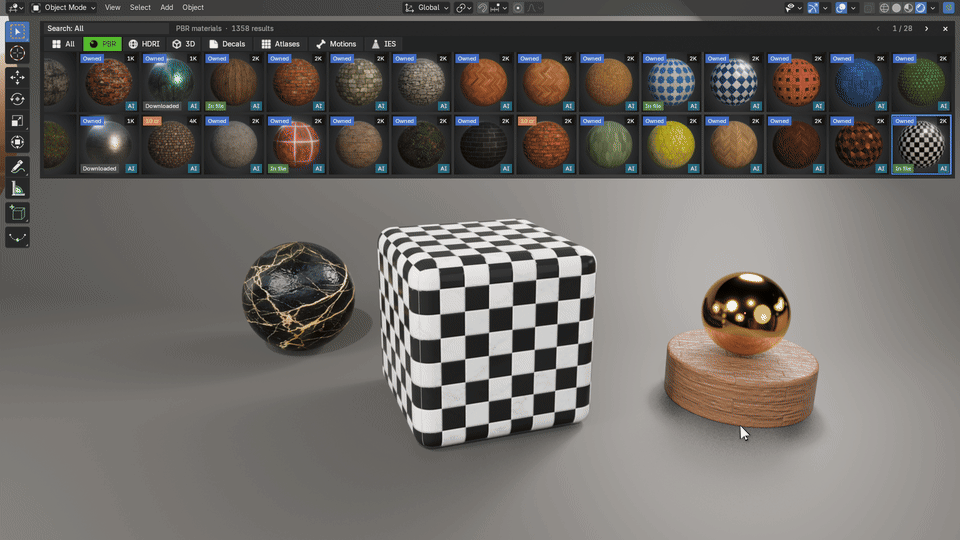This screenshot has width=960, height=540.
Task: Click '1358 results' count text
Action: 252,29
